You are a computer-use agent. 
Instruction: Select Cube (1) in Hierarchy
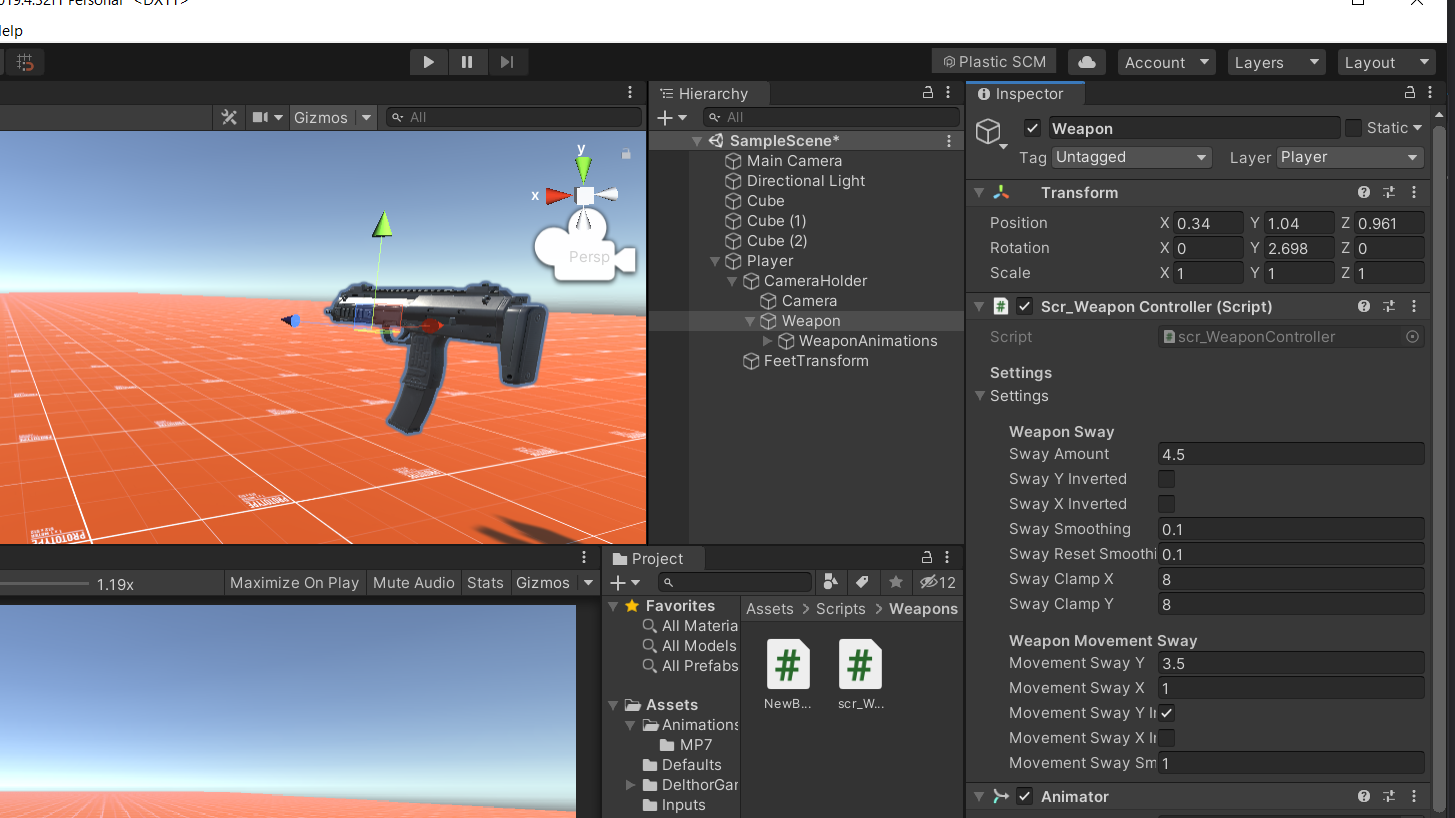pos(776,221)
